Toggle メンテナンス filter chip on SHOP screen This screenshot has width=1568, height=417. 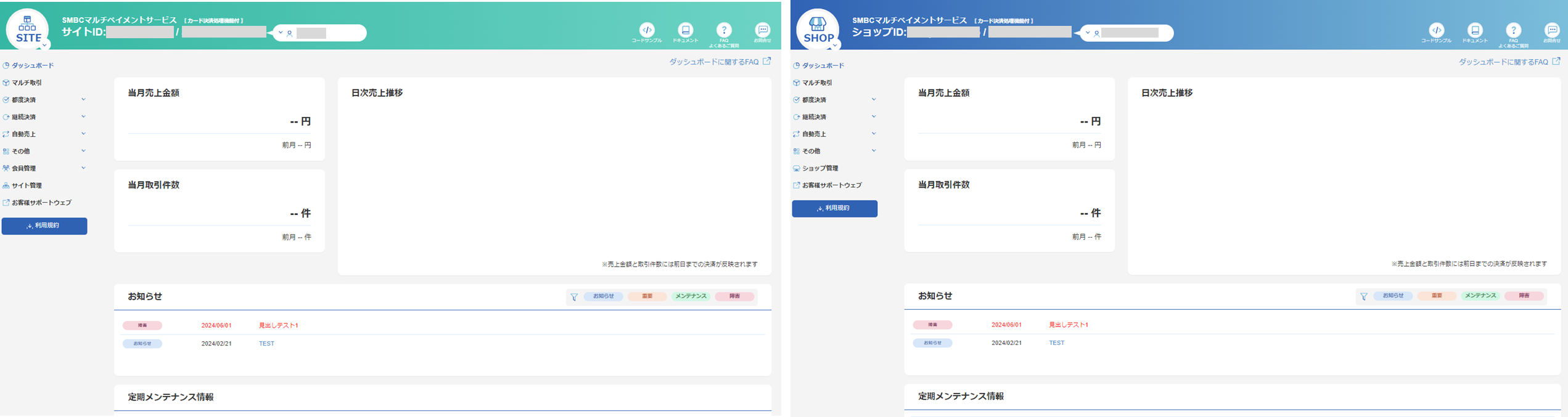pyautogui.click(x=1481, y=296)
